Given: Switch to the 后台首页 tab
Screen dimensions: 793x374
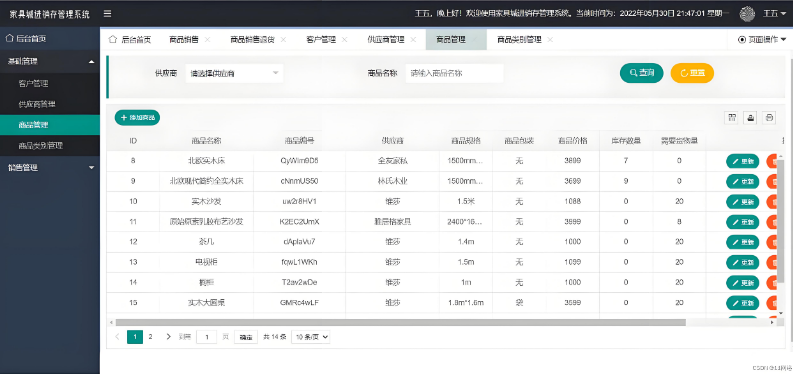Looking at the screenshot, I should 130,39.
